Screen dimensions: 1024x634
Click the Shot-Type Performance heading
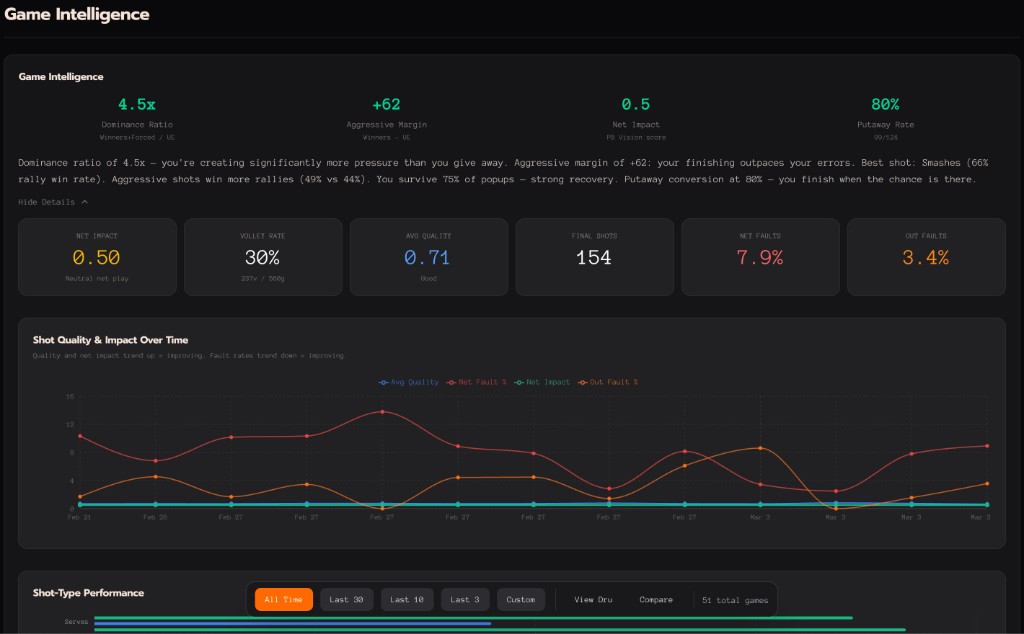click(x=88, y=593)
